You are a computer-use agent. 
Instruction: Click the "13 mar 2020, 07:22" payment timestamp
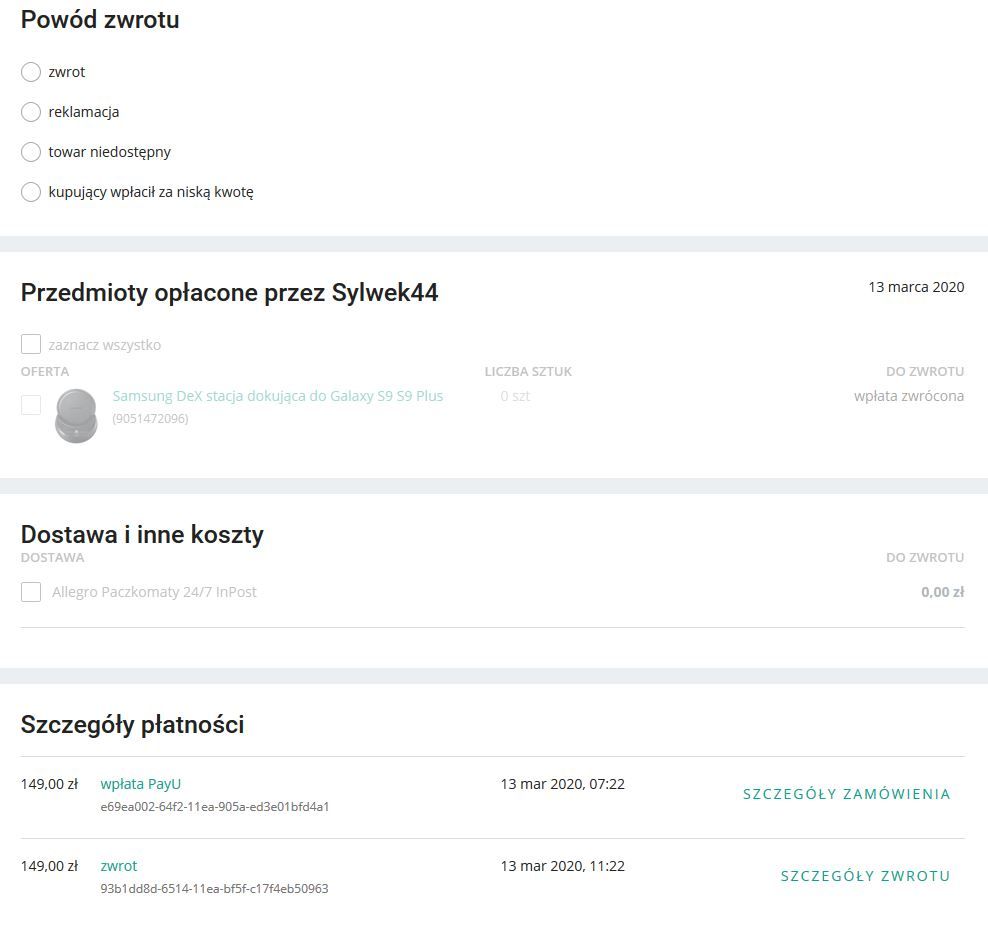point(562,784)
